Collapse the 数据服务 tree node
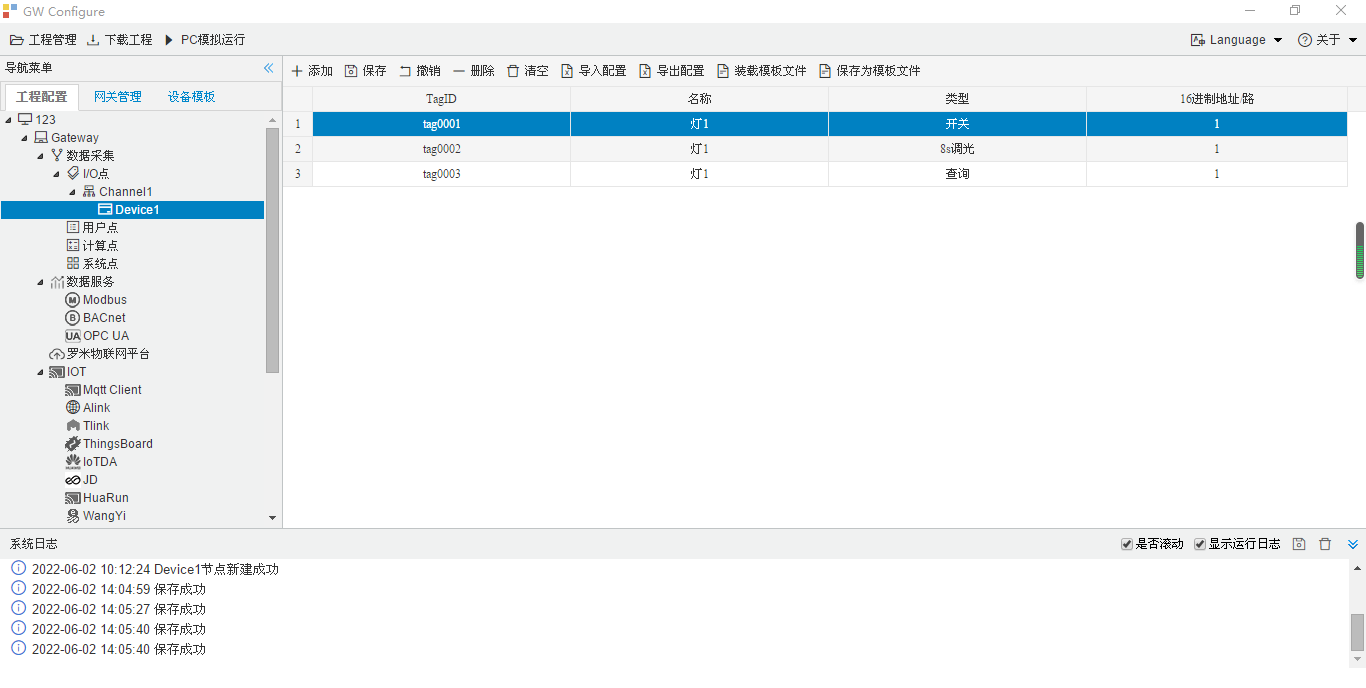 click(x=41, y=282)
